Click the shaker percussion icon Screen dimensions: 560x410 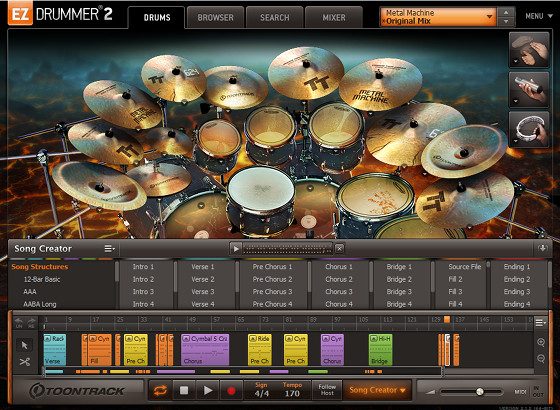pyautogui.click(x=529, y=89)
